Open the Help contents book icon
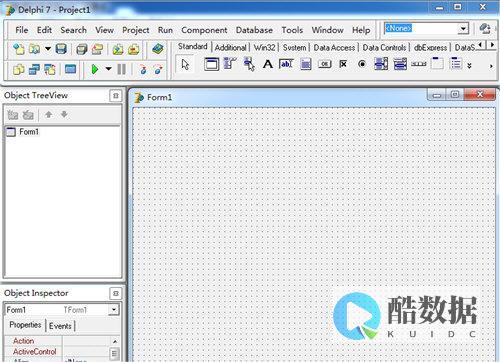 [157, 49]
